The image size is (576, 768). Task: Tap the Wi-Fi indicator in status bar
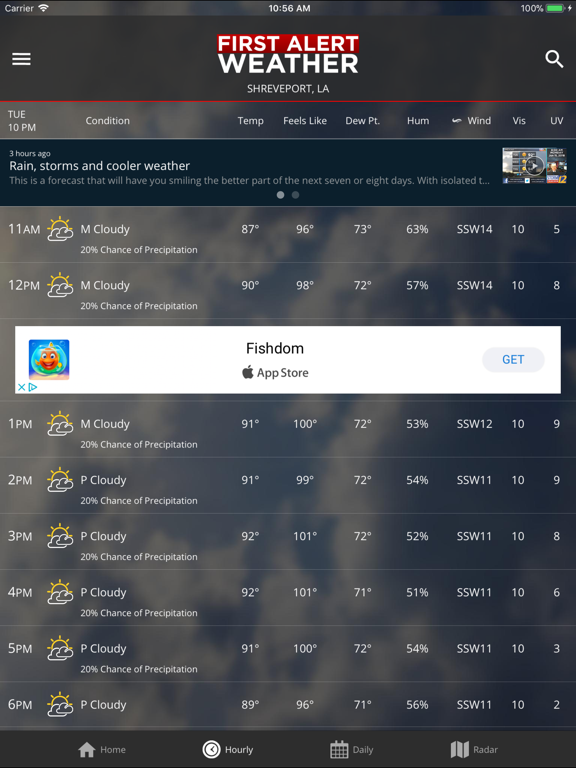44,8
